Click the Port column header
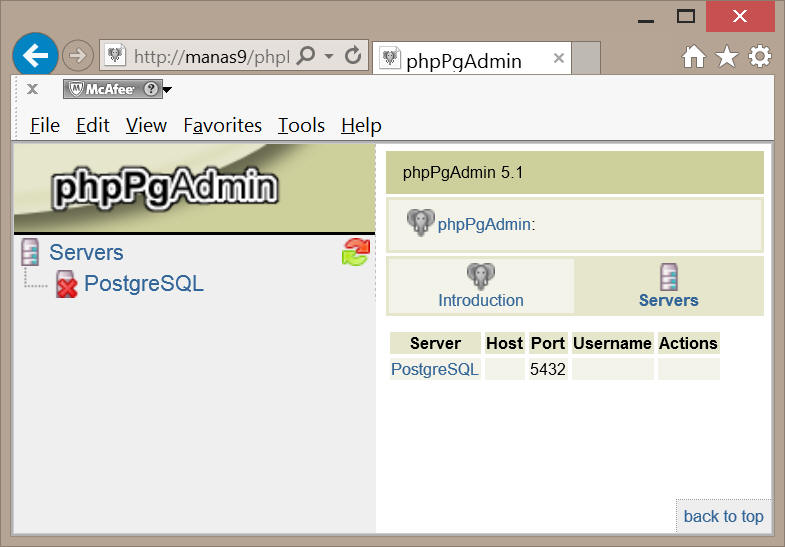 pos(548,343)
